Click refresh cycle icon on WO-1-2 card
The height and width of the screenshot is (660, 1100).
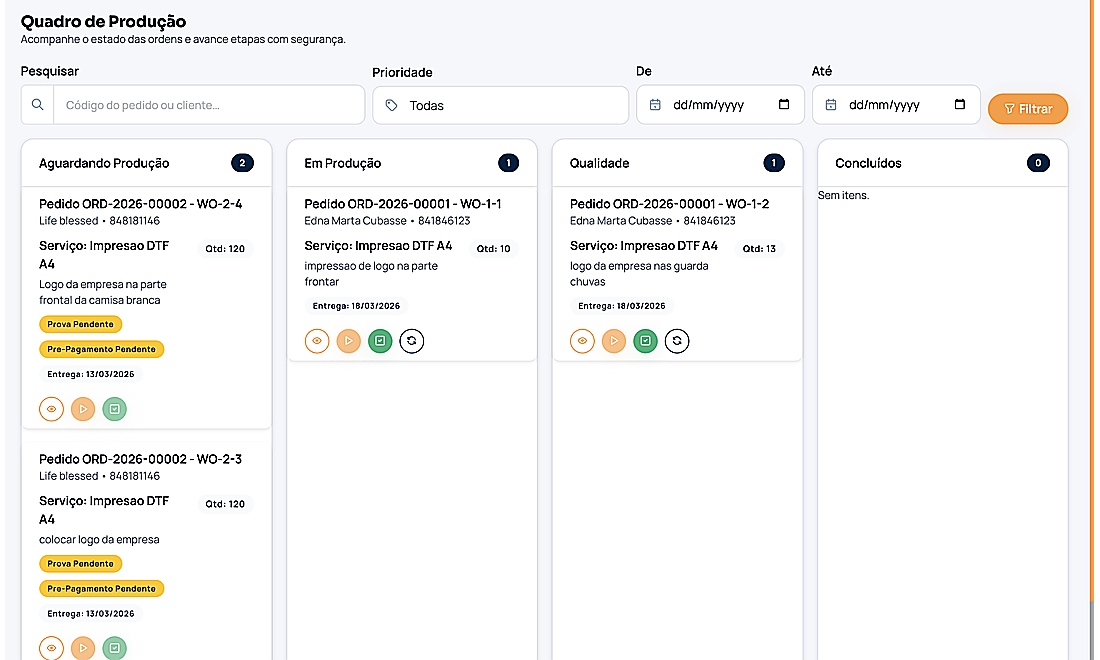click(677, 341)
